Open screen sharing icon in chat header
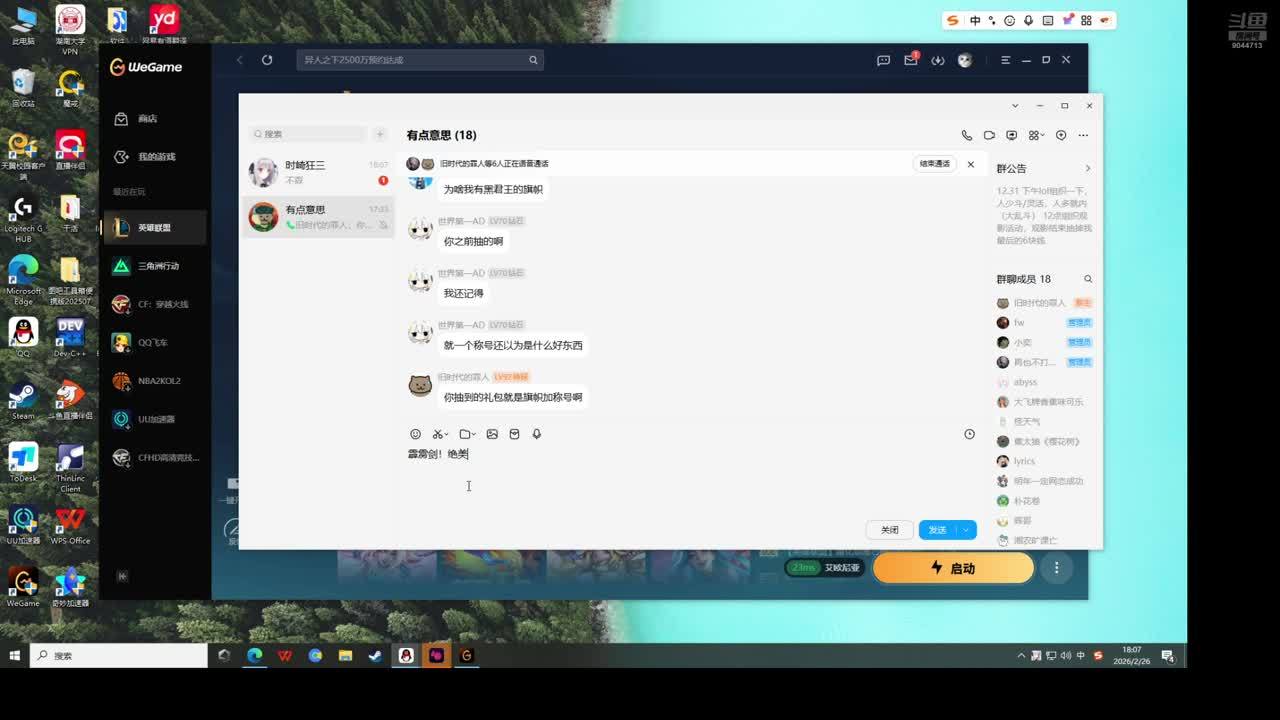1280x720 pixels. click(1012, 135)
